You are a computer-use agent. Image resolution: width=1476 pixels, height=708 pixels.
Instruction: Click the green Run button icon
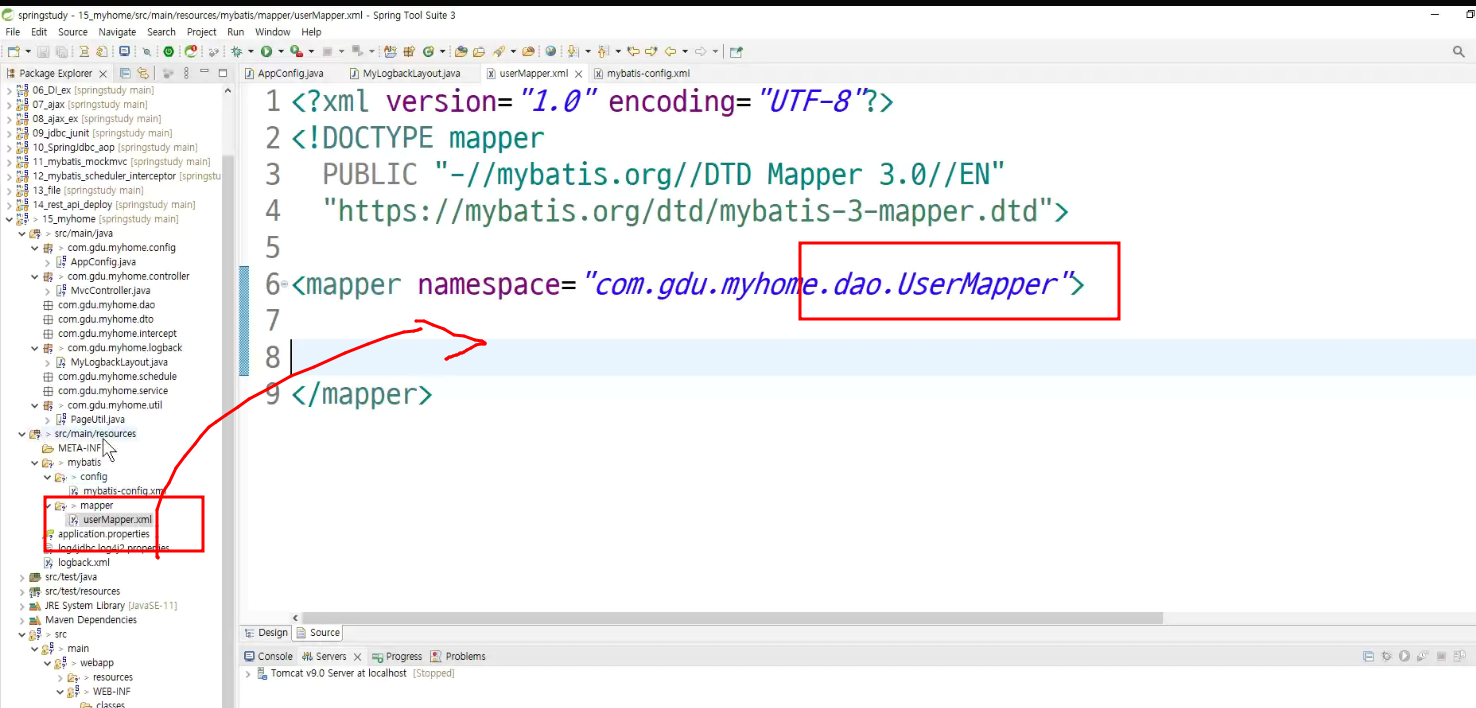pos(266,51)
